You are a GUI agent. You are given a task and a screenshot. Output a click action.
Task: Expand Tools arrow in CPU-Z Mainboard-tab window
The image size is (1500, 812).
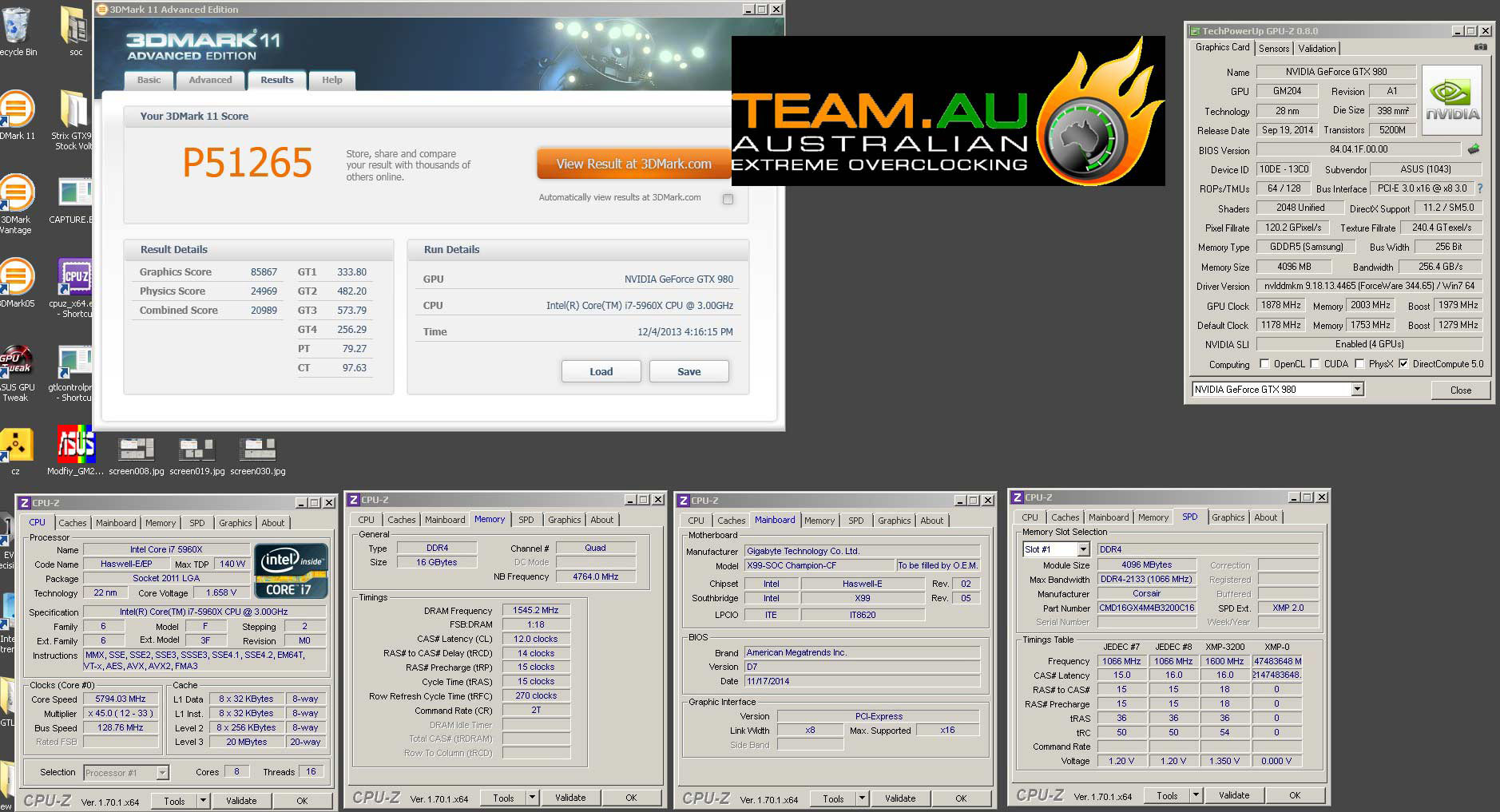pos(862,798)
